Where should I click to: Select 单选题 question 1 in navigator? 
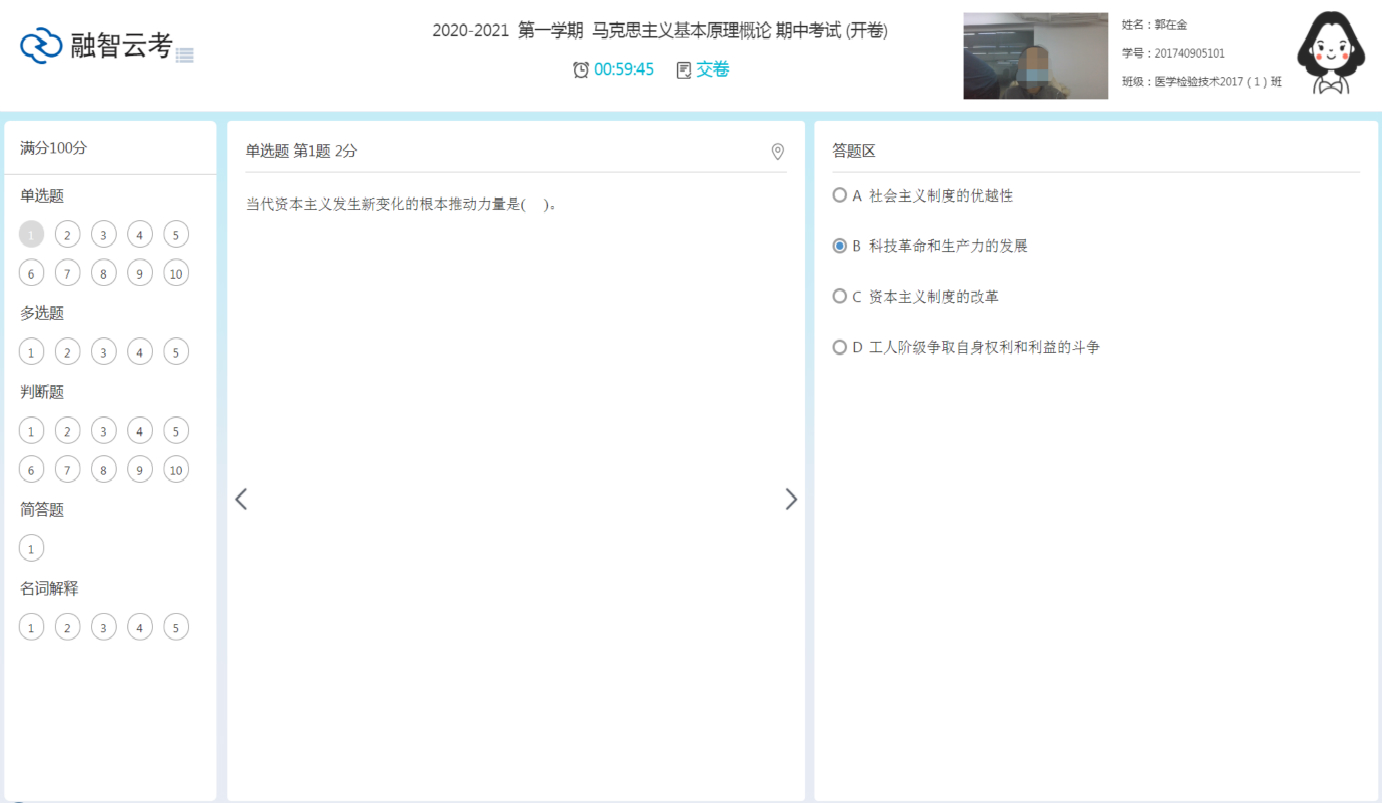tap(31, 235)
